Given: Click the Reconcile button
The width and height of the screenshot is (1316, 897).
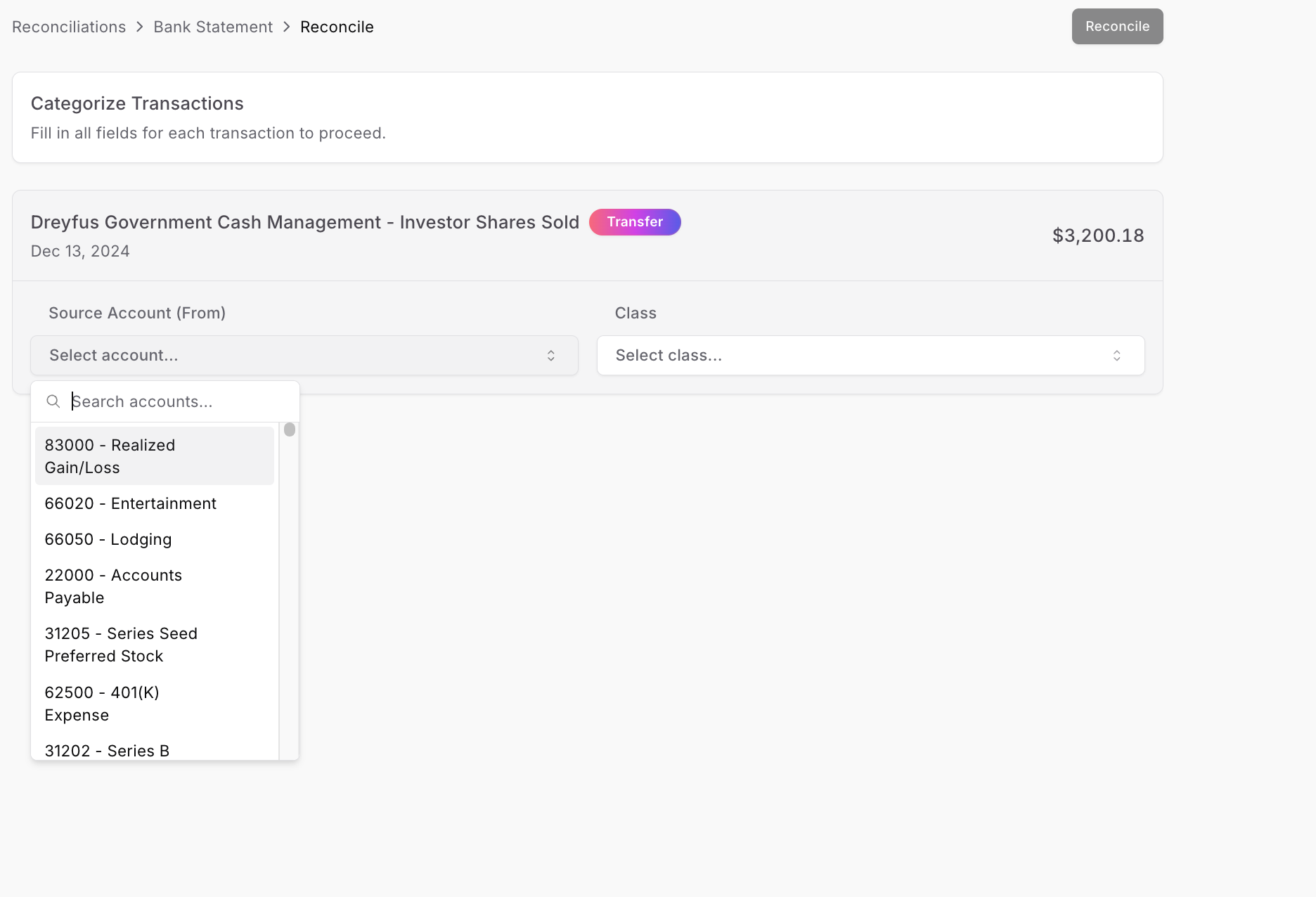Looking at the screenshot, I should 1117,27.
